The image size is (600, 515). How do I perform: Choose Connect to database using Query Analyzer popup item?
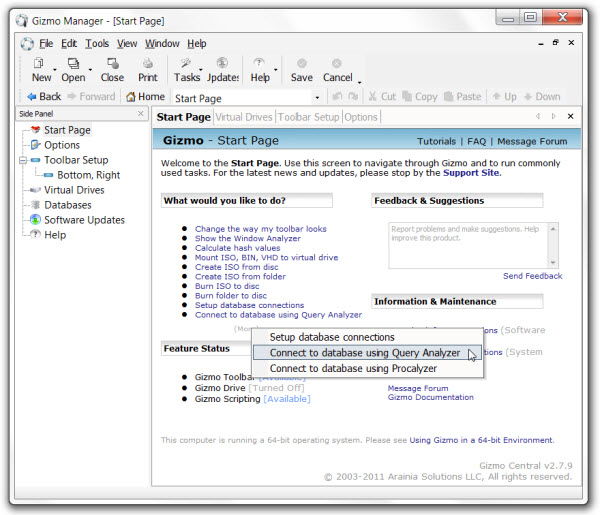[367, 353]
